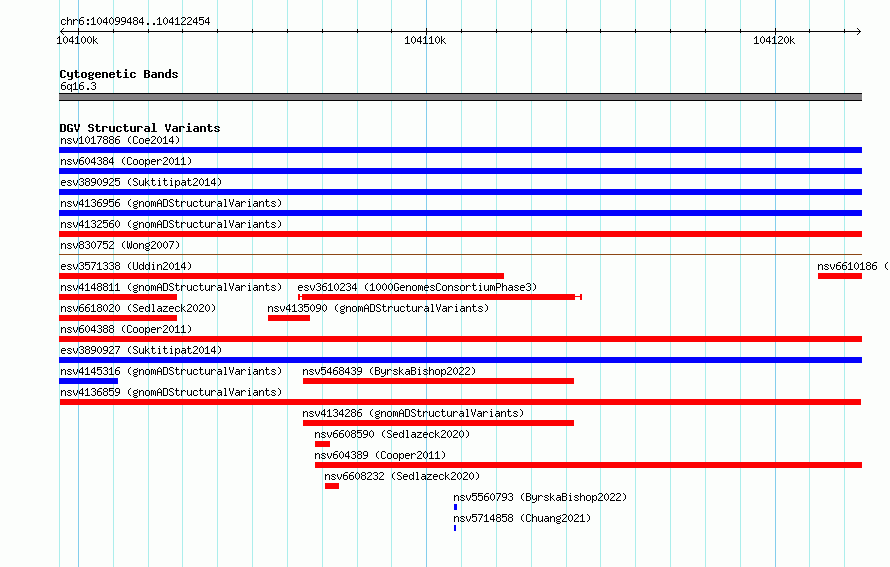Click the red bar under nsv6610186

pos(840,276)
